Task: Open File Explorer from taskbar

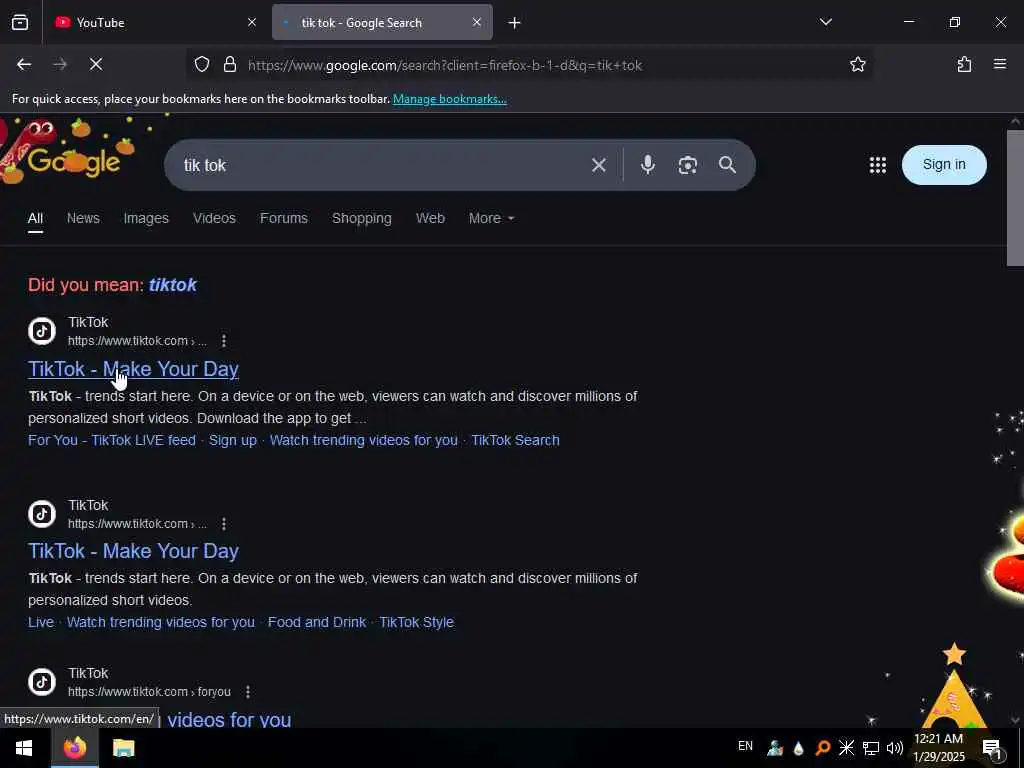Action: point(123,748)
